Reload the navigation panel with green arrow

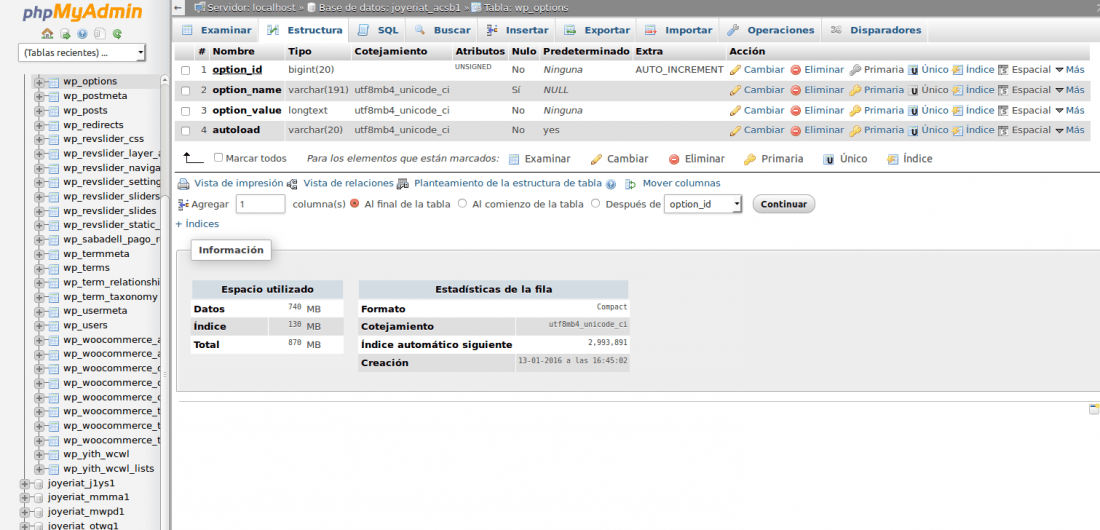[x=117, y=34]
